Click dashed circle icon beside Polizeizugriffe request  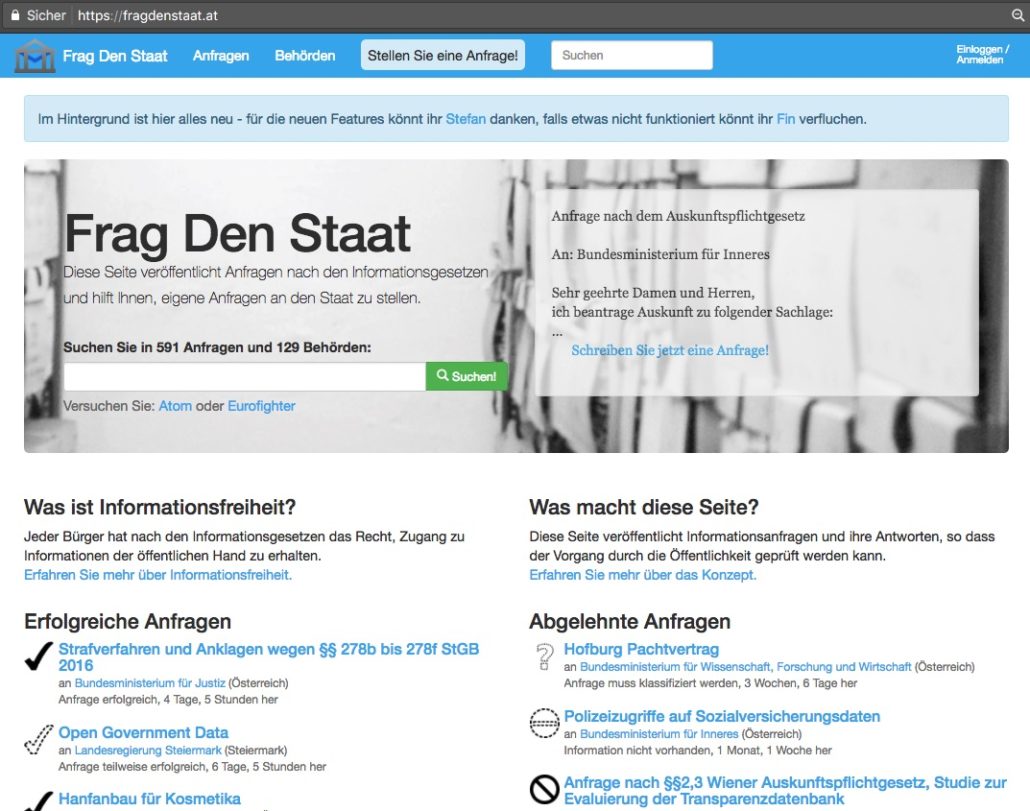[x=544, y=723]
